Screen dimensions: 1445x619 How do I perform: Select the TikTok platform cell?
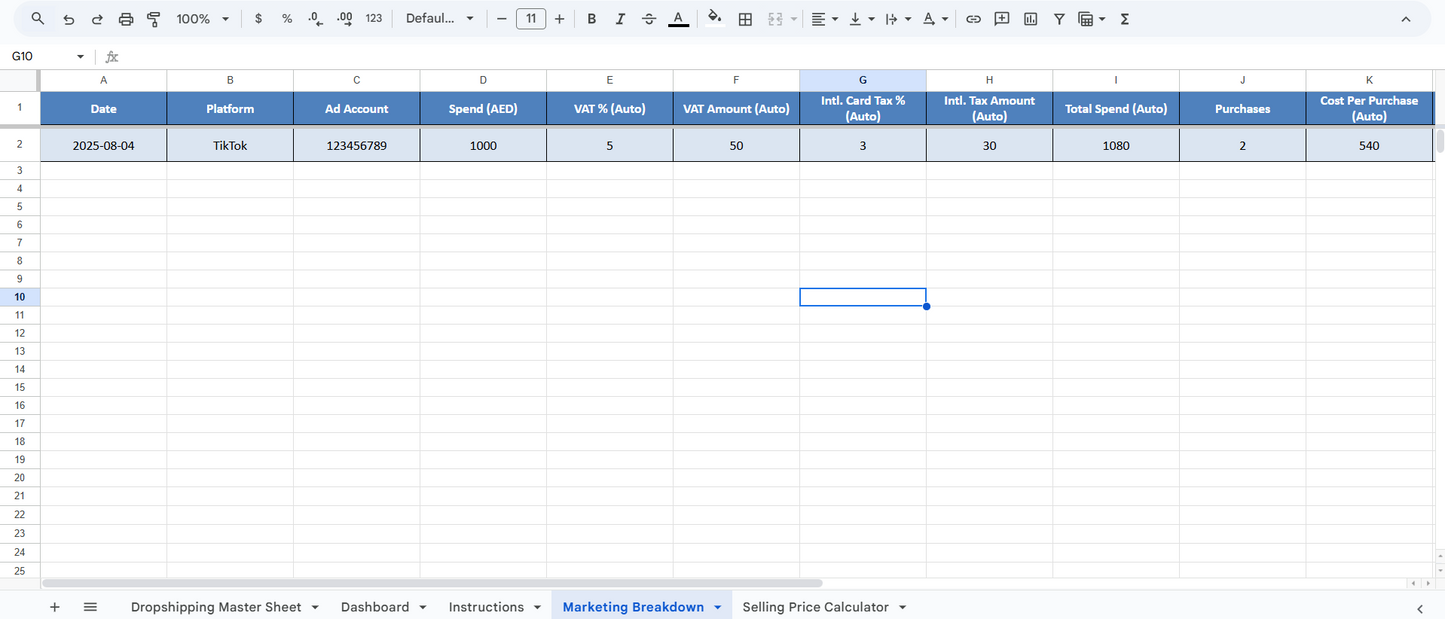[x=230, y=146]
